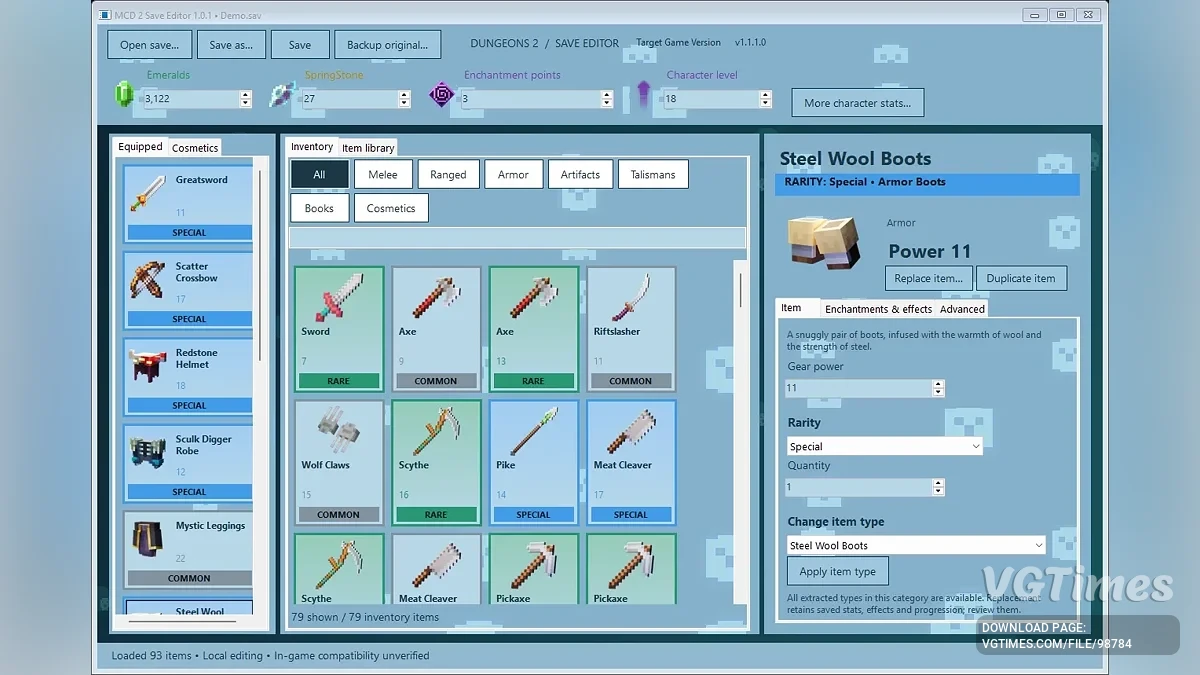
Task: Click the Mystic Leggings icon
Action: [148, 540]
